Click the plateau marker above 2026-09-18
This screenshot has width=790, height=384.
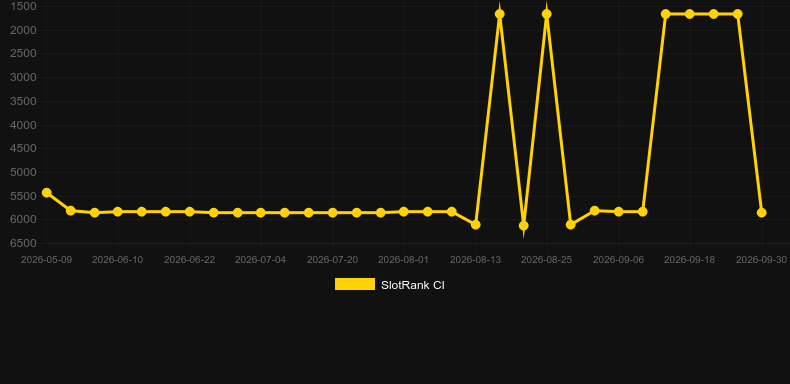(x=690, y=14)
